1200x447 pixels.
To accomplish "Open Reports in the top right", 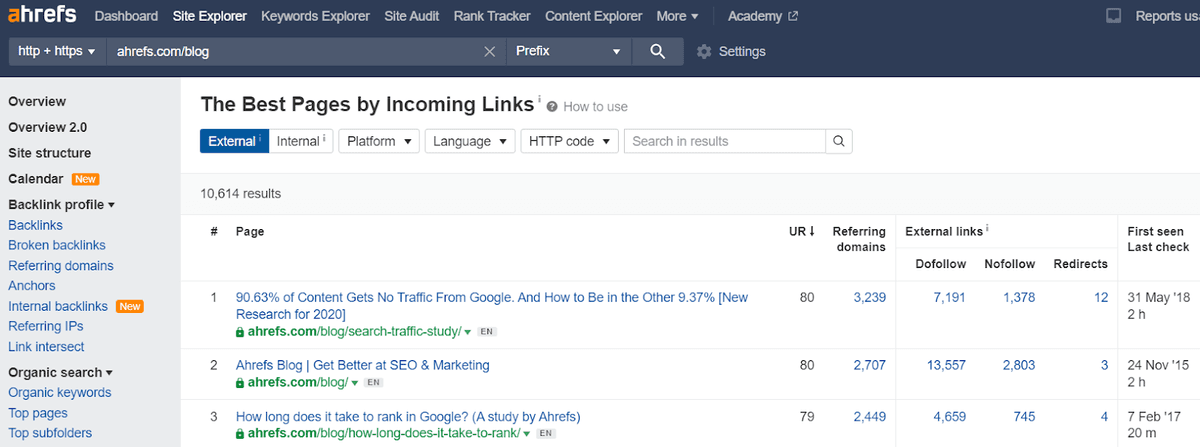I will 1166,16.
